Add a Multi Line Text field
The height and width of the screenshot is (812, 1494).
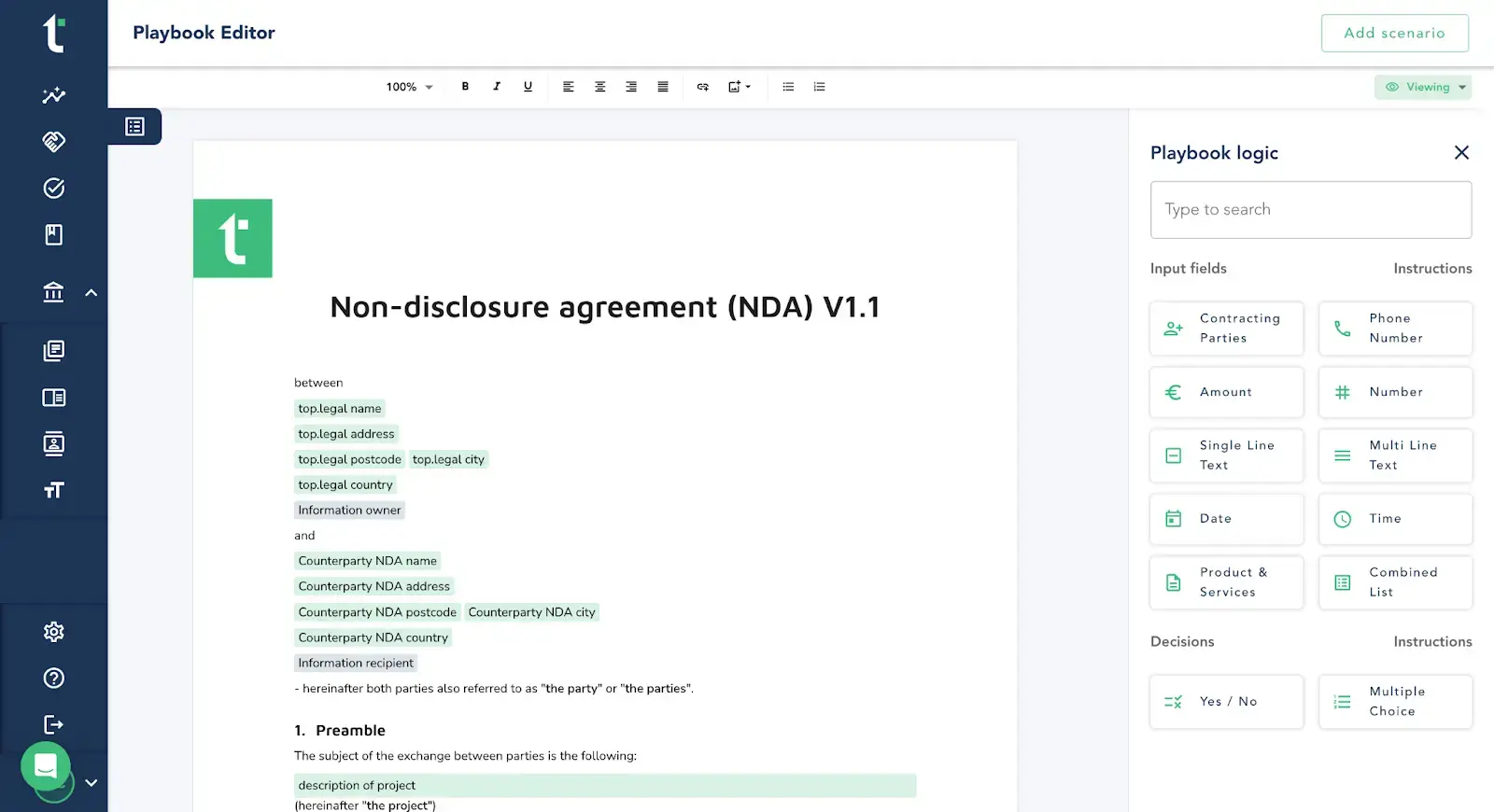tap(1396, 455)
